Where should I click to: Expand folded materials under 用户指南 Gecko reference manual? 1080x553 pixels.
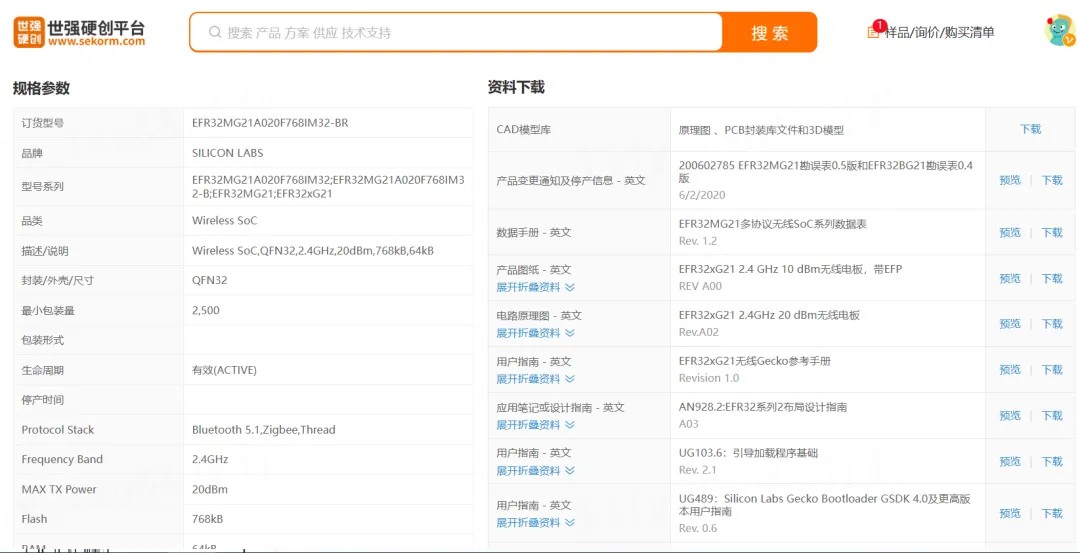click(x=535, y=379)
